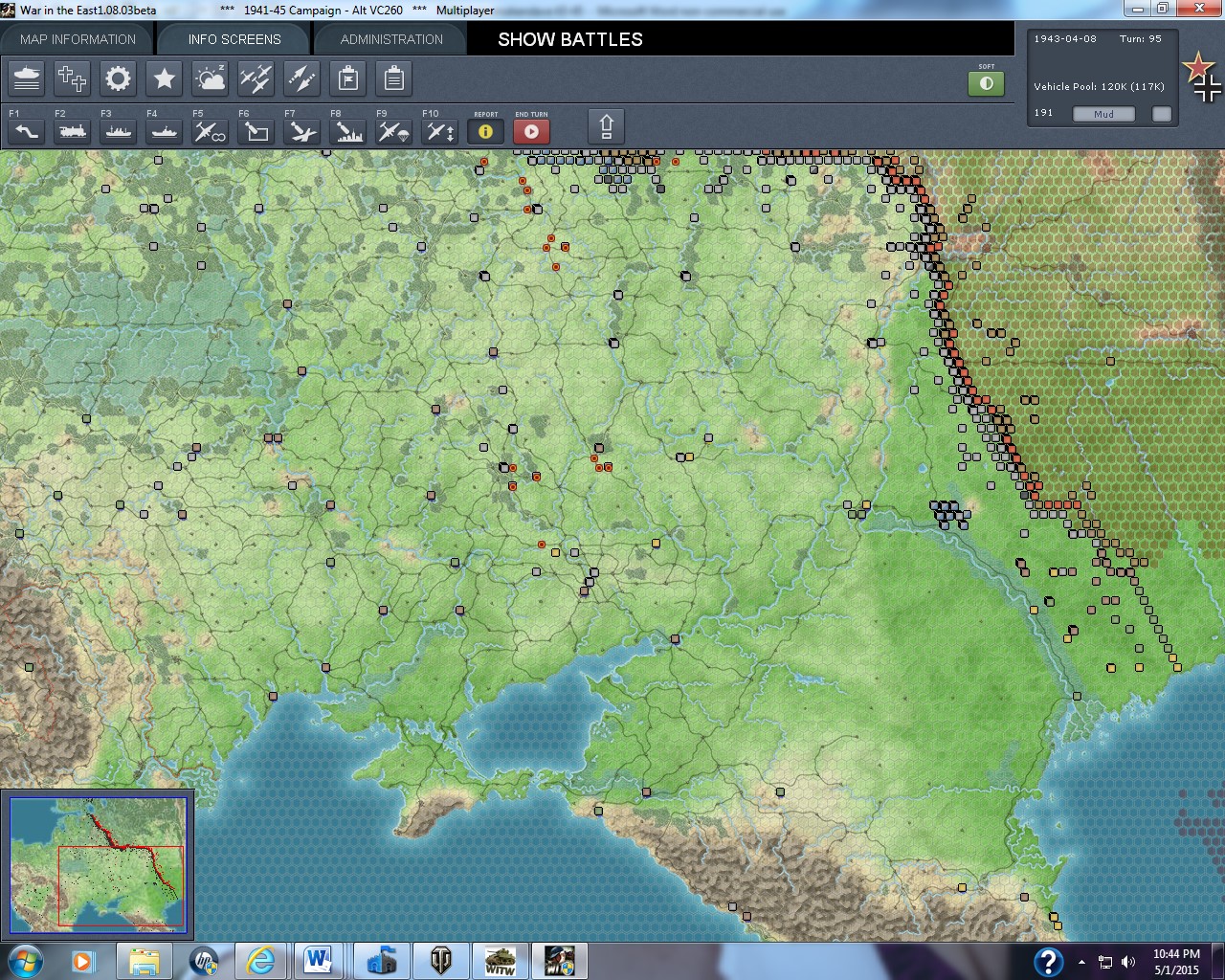Open World of Tanks taskbar icon
The width and height of the screenshot is (1225, 980).
(441, 961)
